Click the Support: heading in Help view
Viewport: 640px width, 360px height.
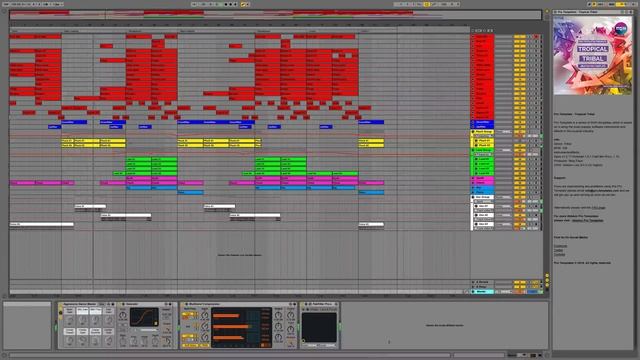(560, 178)
